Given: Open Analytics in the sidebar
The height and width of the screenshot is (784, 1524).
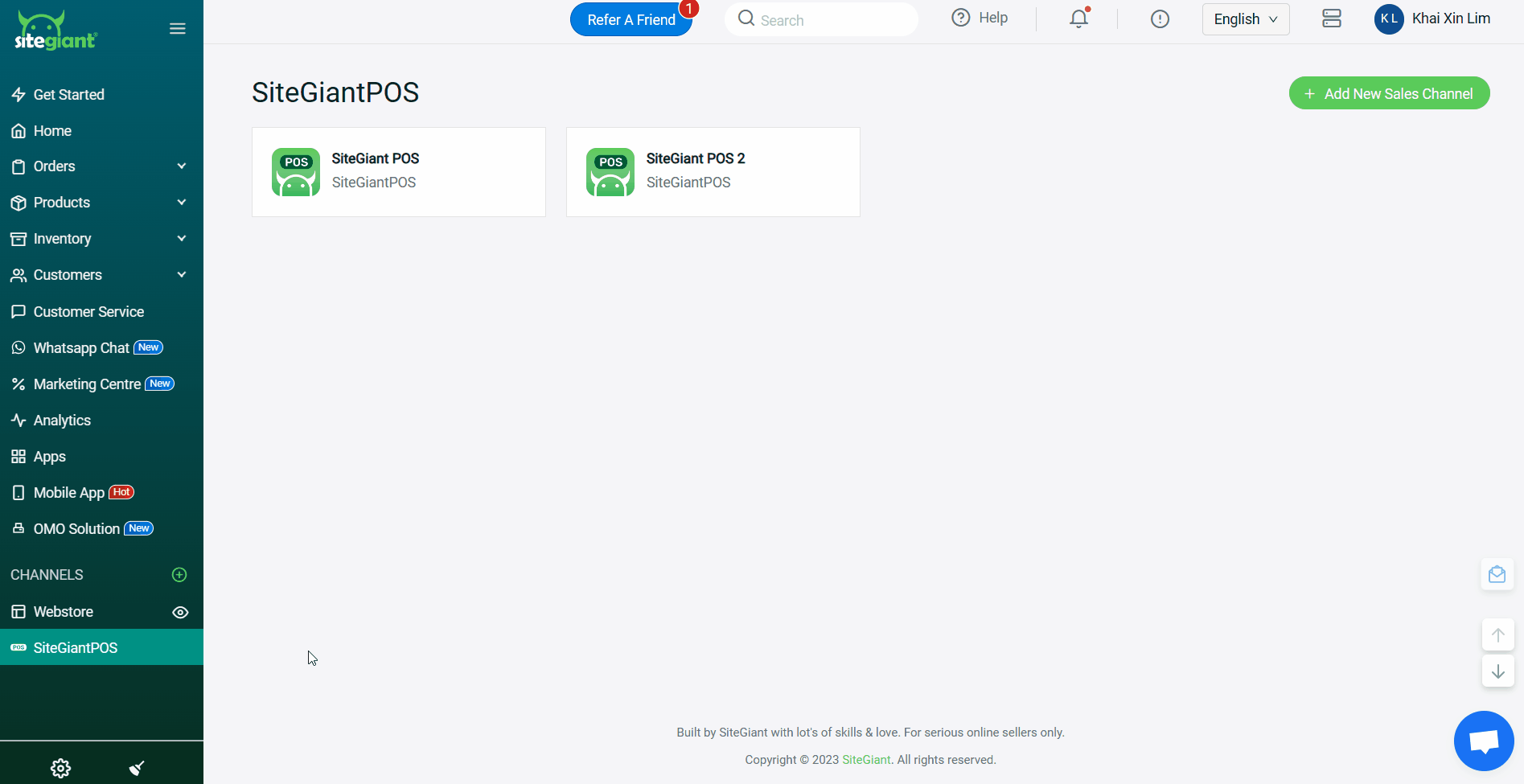Looking at the screenshot, I should tap(62, 421).
